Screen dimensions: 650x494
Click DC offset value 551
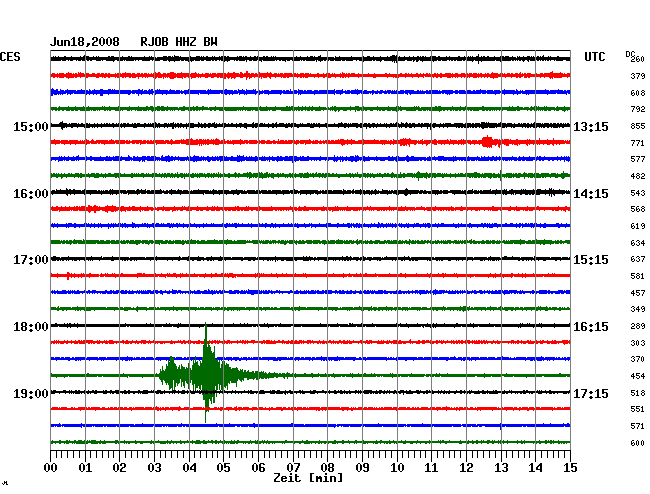pyautogui.click(x=638, y=409)
